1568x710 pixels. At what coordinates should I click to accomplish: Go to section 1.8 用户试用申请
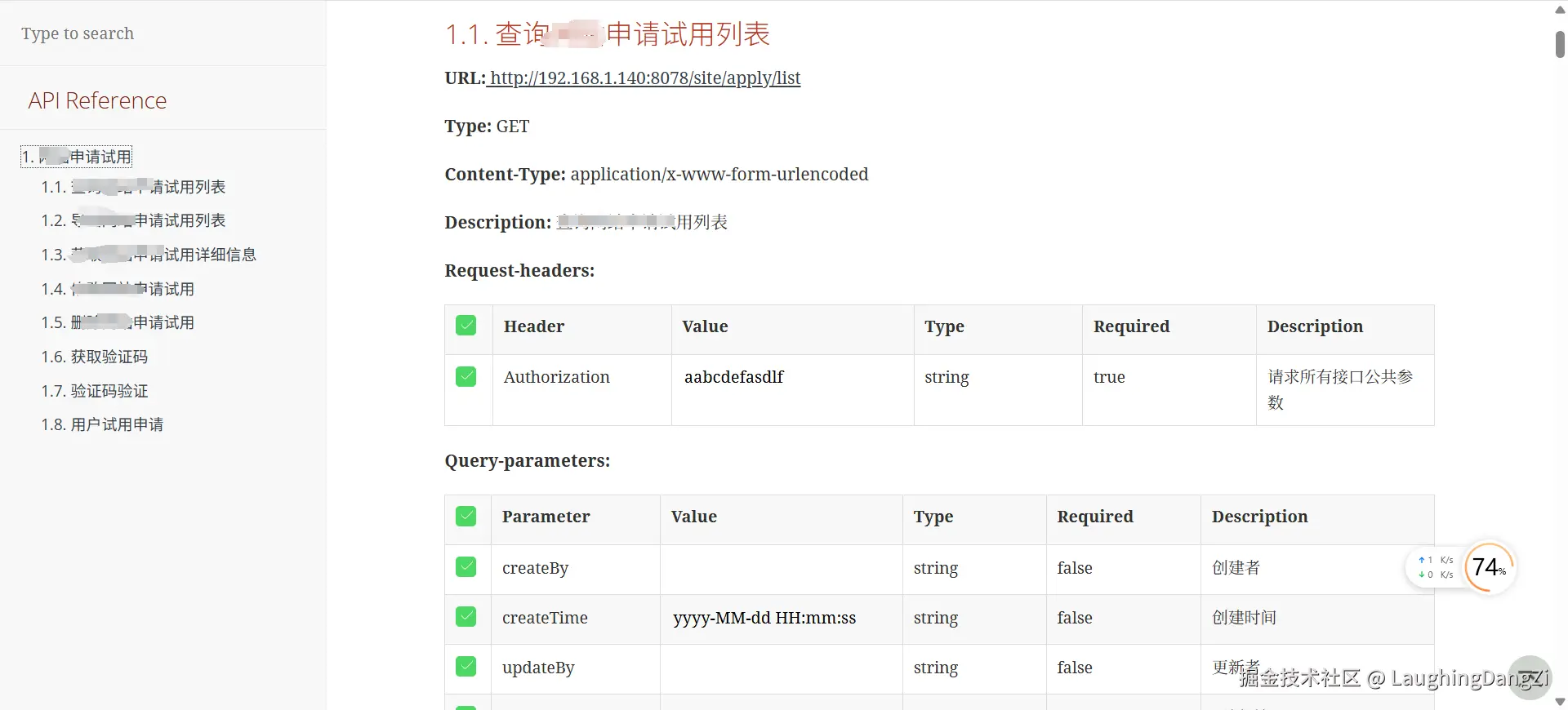coord(102,424)
